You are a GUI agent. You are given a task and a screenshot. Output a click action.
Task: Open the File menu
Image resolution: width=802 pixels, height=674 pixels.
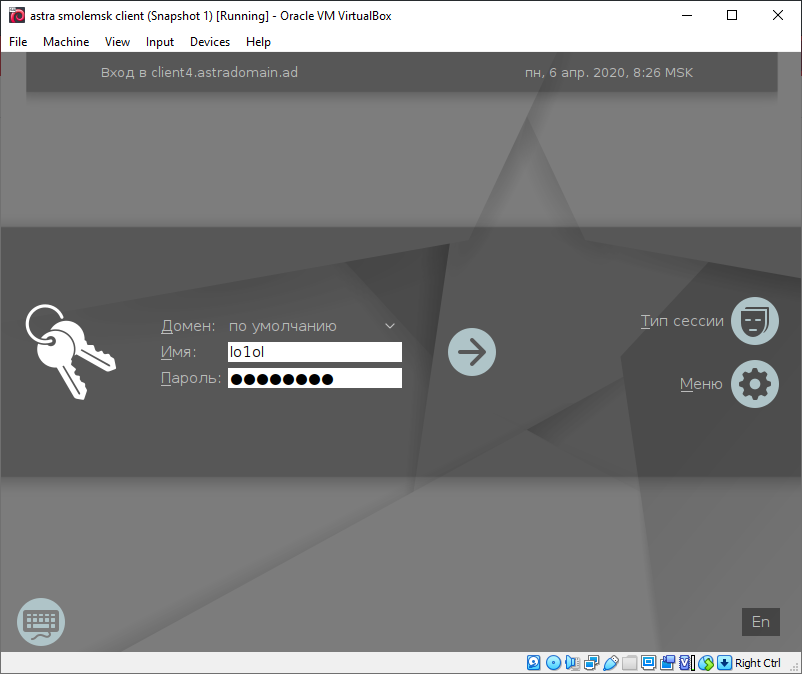click(18, 42)
